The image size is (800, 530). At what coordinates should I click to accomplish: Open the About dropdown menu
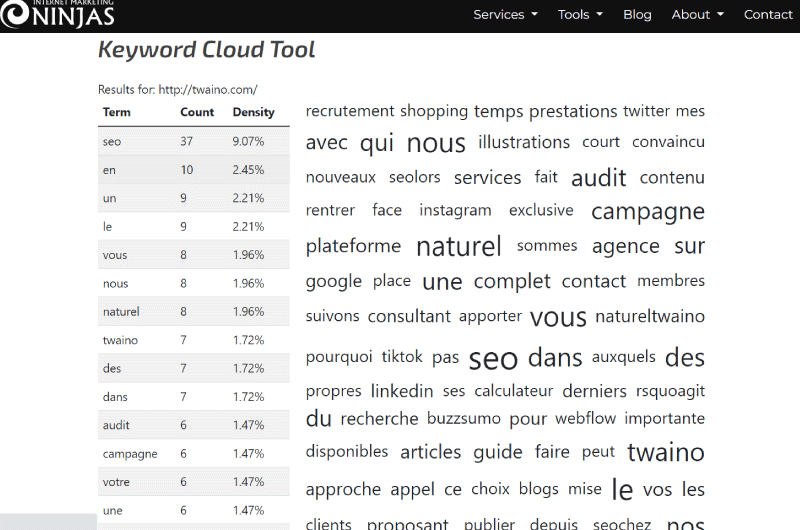pyautogui.click(x=697, y=15)
